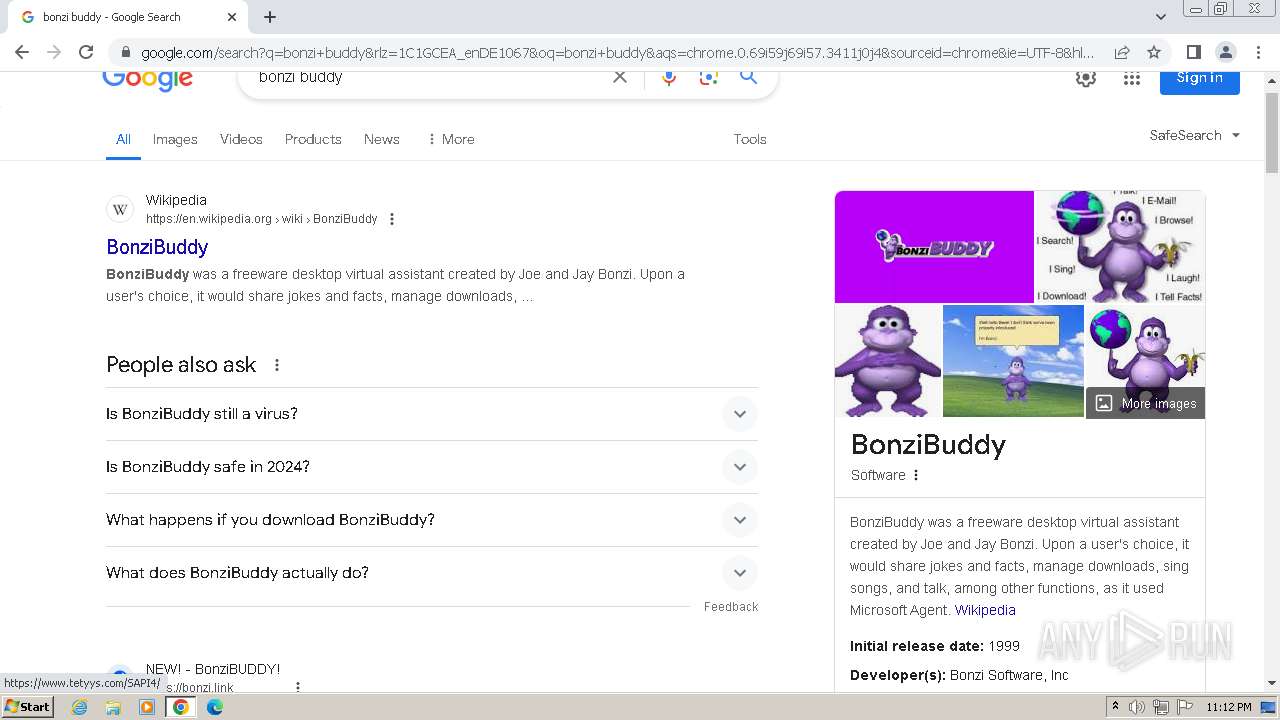
Task: Open the SafeSearch dropdown
Action: tap(1195, 135)
